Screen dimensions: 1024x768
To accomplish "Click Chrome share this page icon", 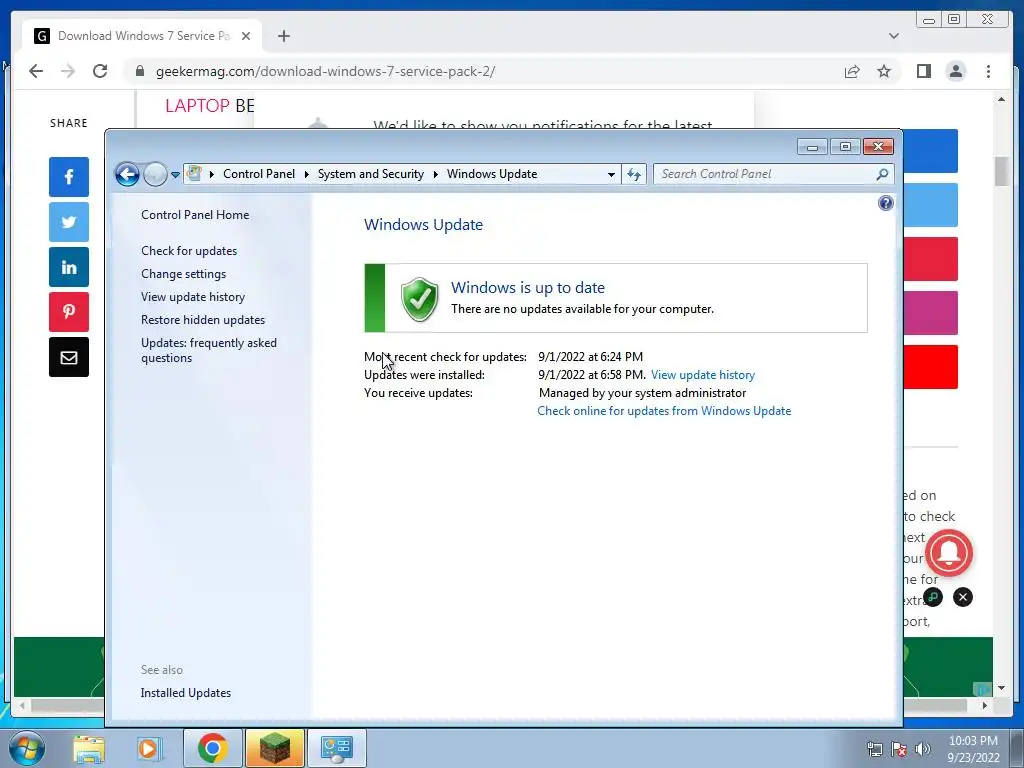I will click(x=852, y=71).
